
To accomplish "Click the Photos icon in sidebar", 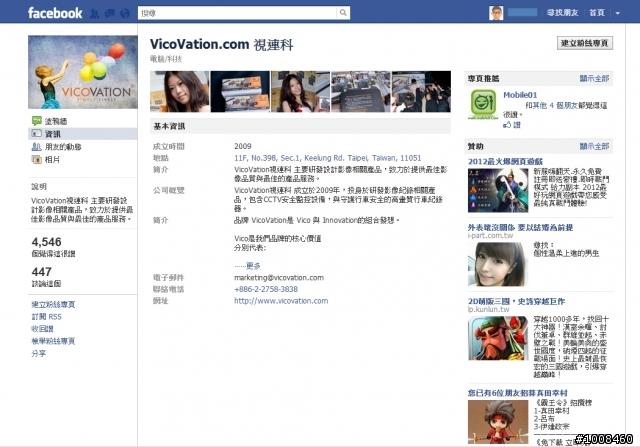I will click(x=36, y=160).
